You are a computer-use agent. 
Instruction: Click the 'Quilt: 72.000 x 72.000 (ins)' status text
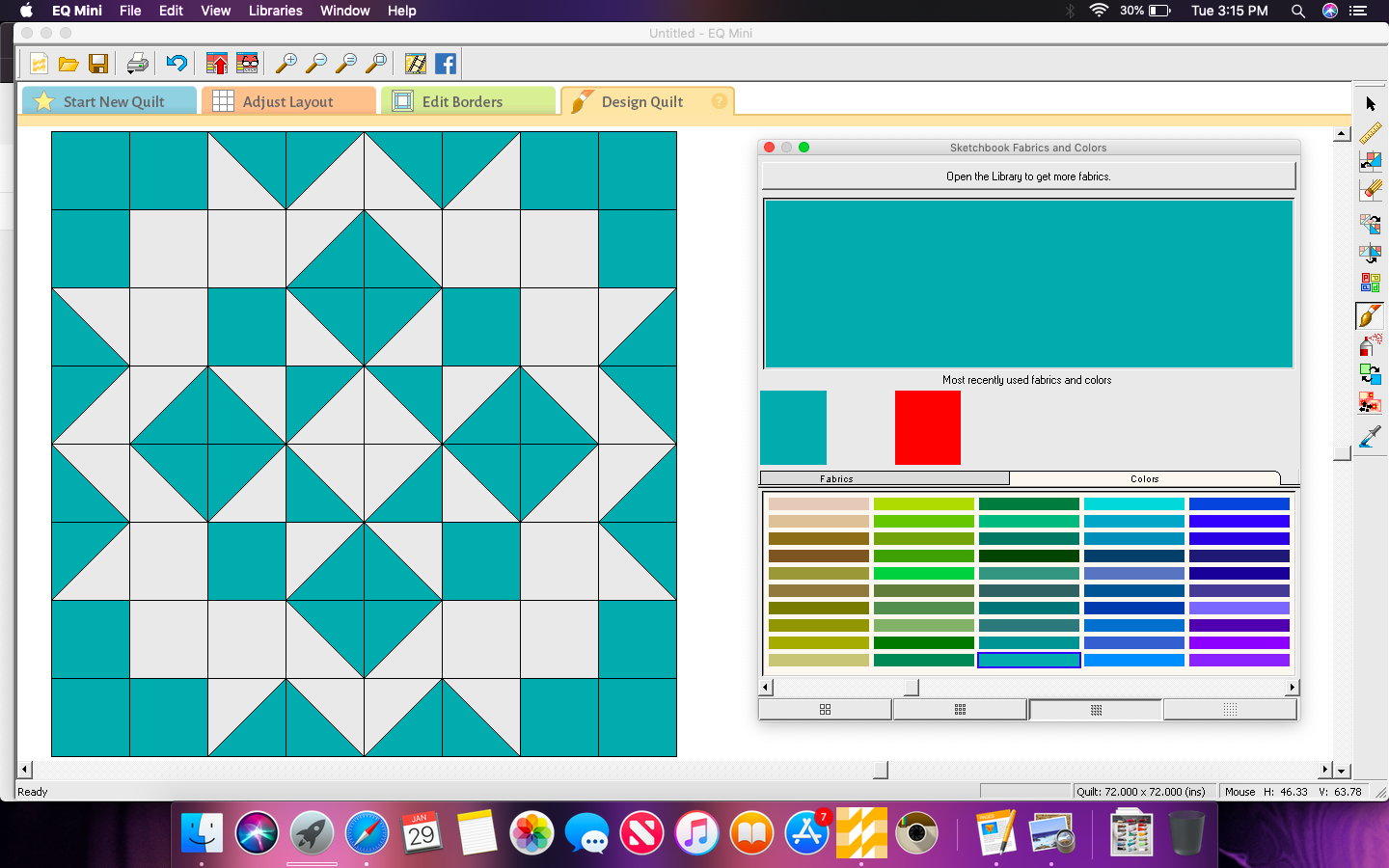1141,792
